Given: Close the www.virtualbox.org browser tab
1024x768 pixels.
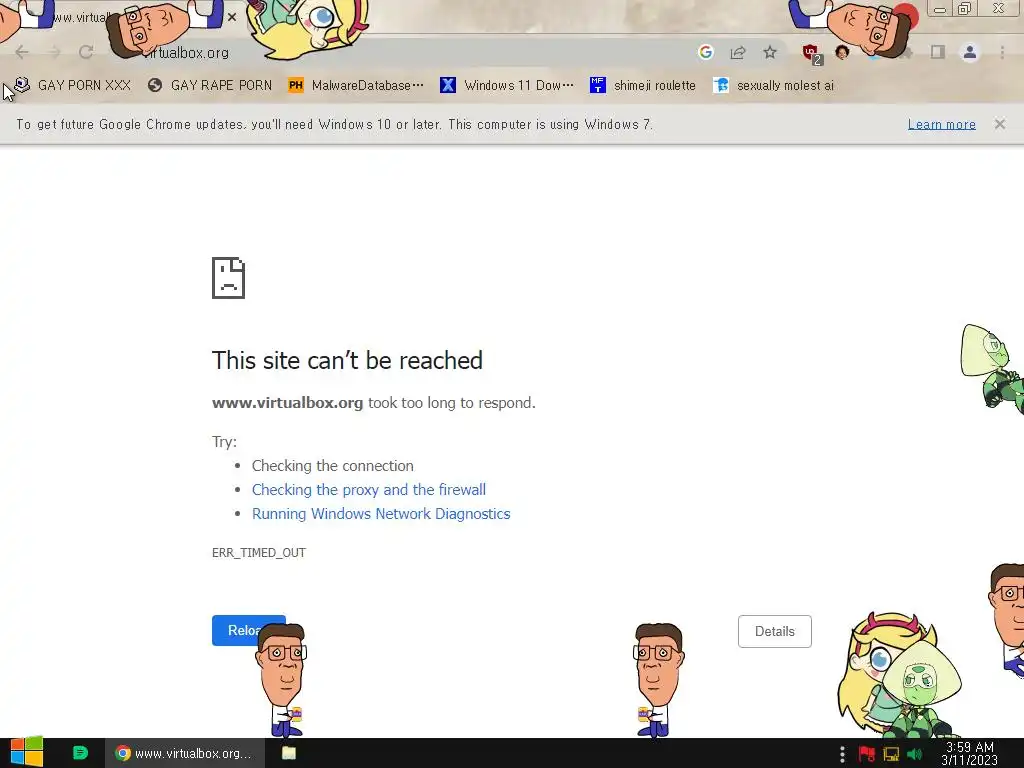Looking at the screenshot, I should [232, 17].
